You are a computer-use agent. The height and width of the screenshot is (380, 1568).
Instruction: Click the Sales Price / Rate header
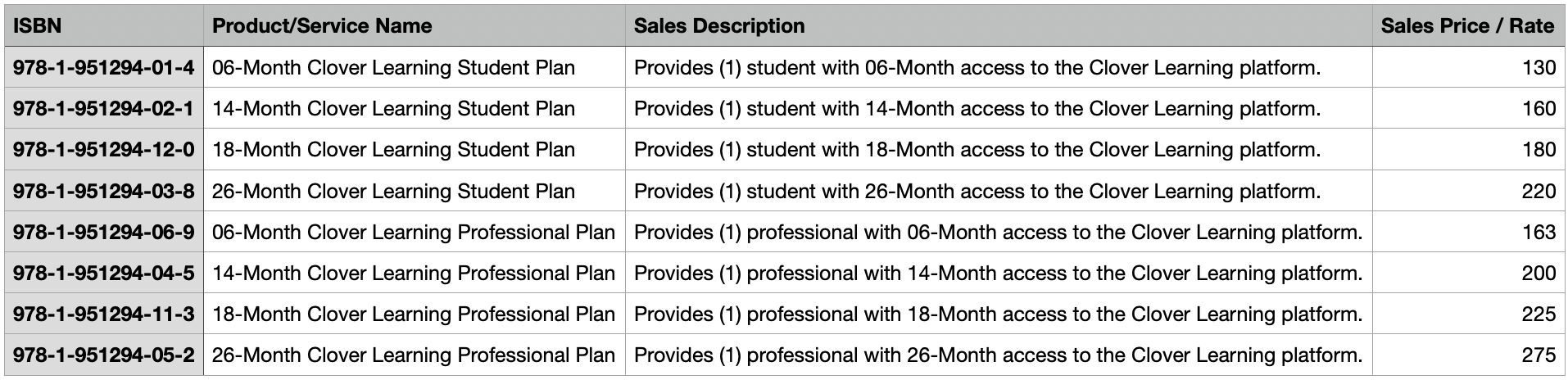point(1468,25)
